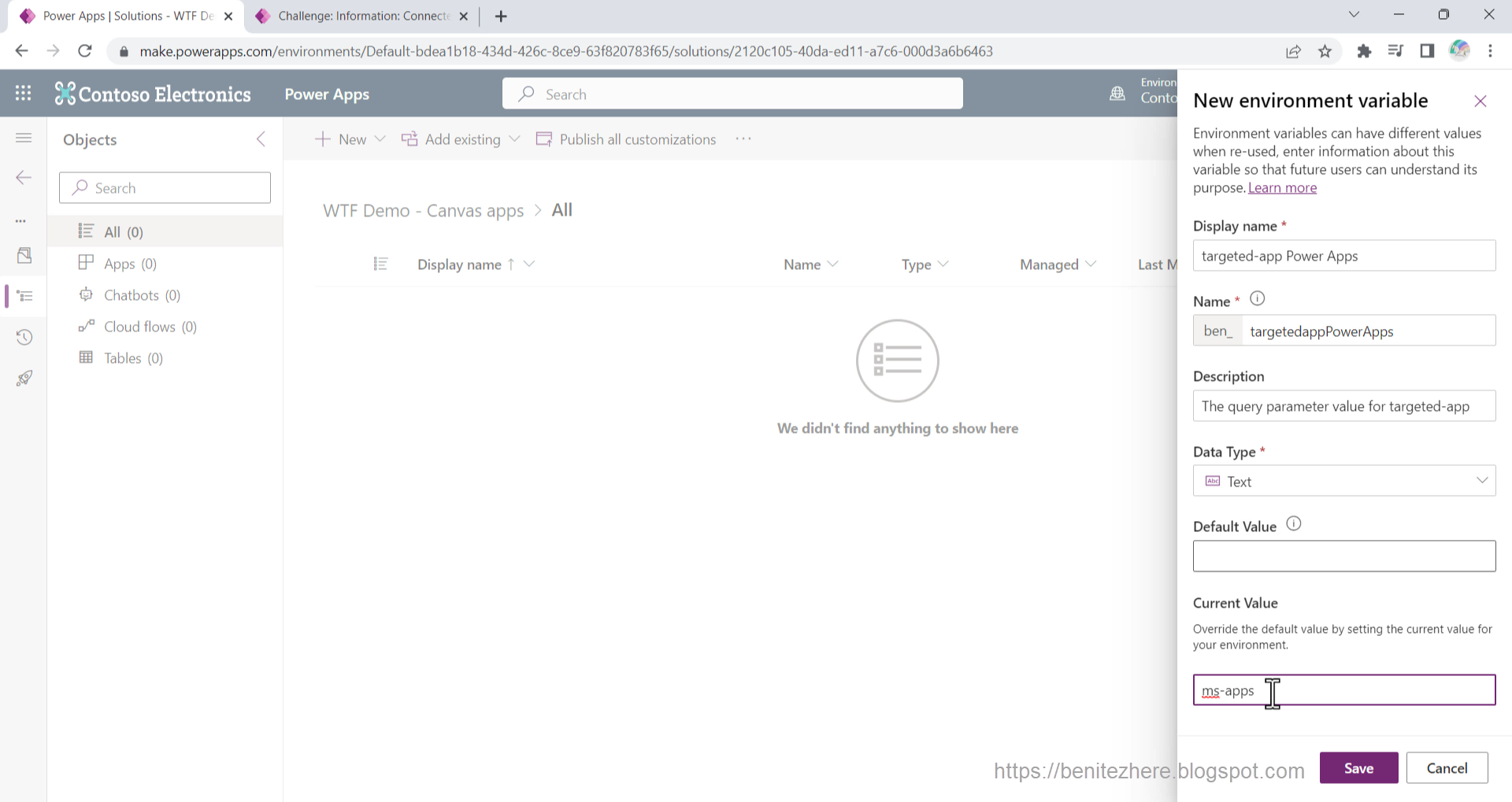
Task: Click the Environment globe icon
Action: pos(1117,94)
